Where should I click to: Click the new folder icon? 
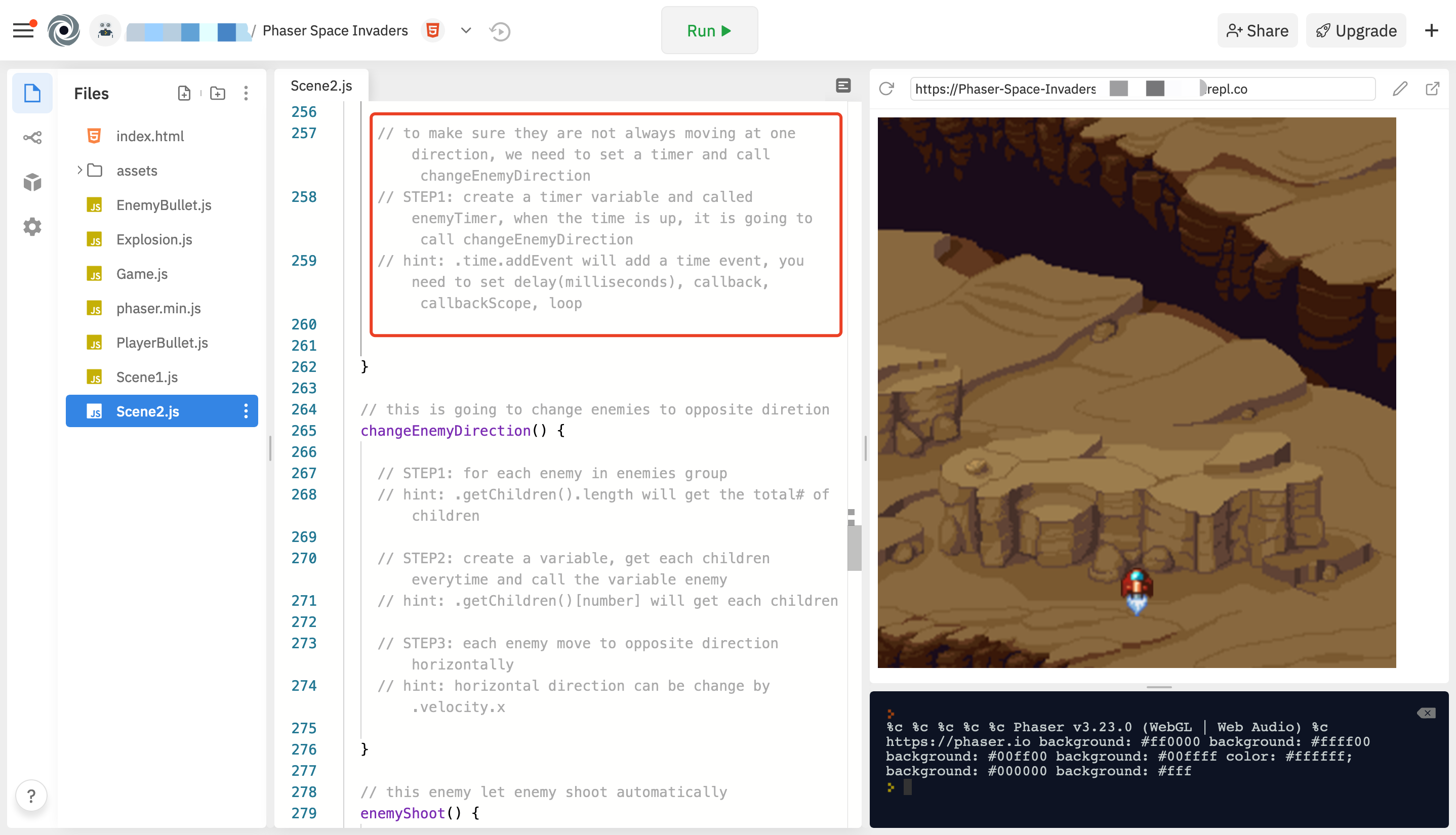[x=217, y=94]
